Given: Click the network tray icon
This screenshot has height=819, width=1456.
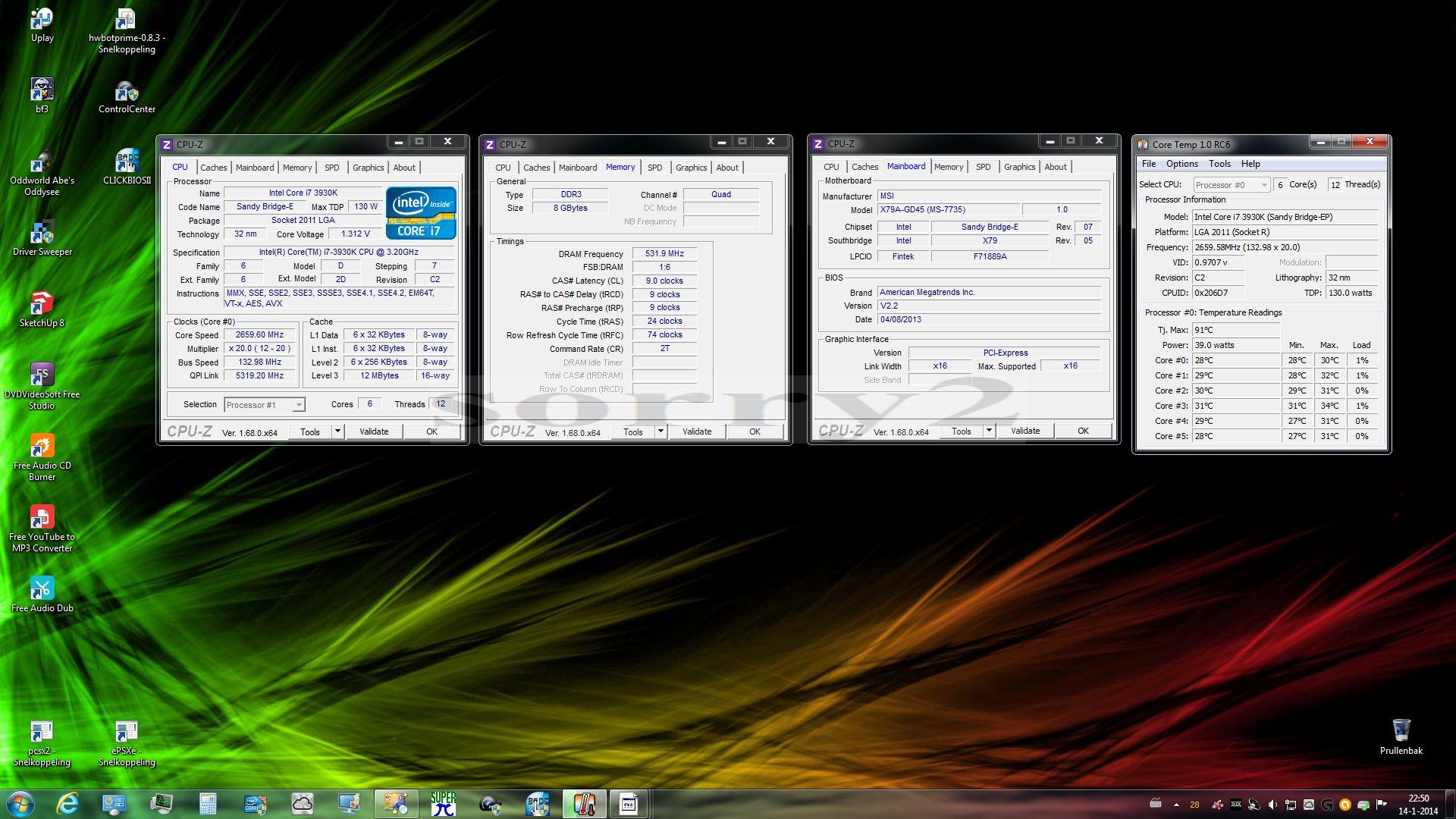Looking at the screenshot, I should coord(1291,805).
